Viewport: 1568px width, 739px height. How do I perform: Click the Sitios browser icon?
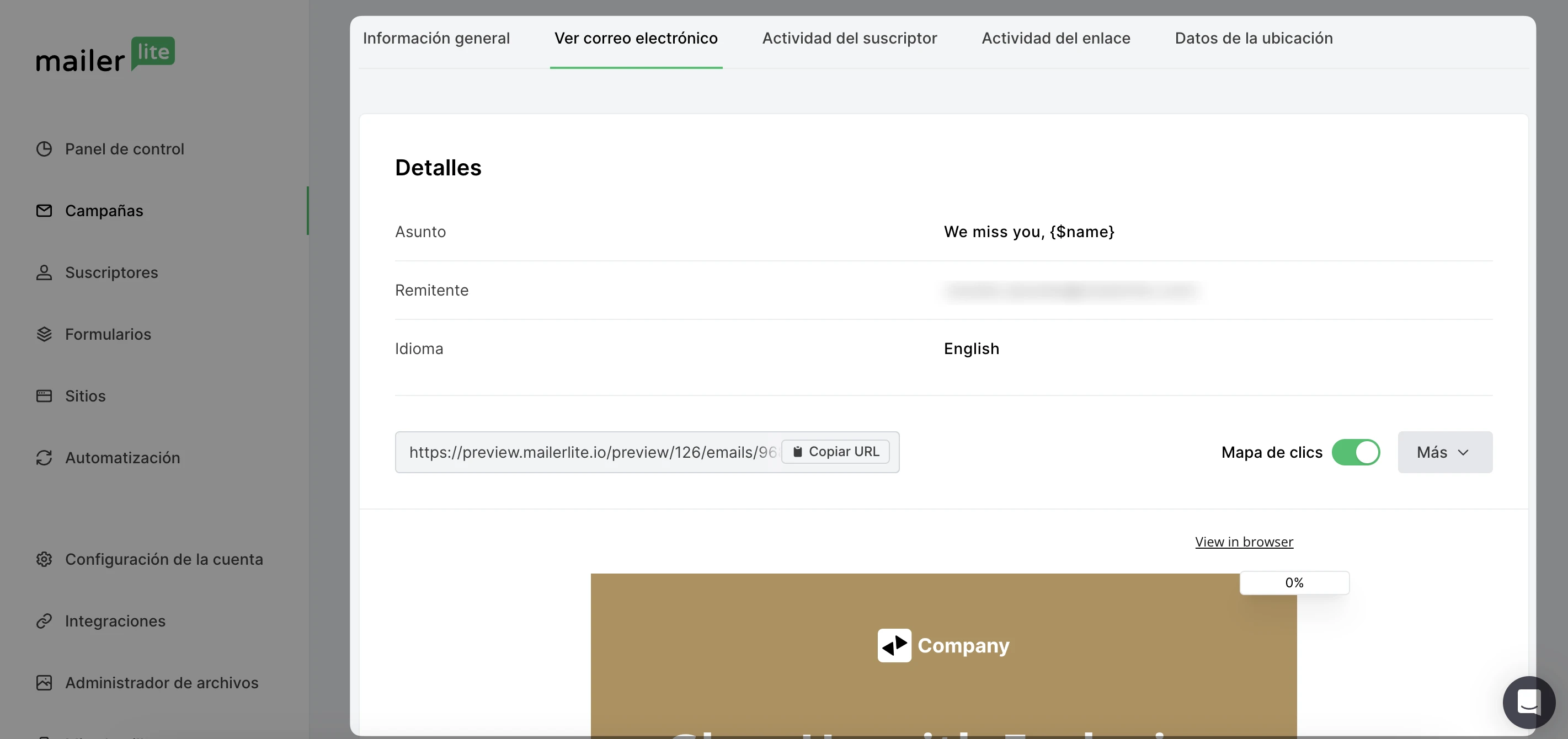[44, 396]
